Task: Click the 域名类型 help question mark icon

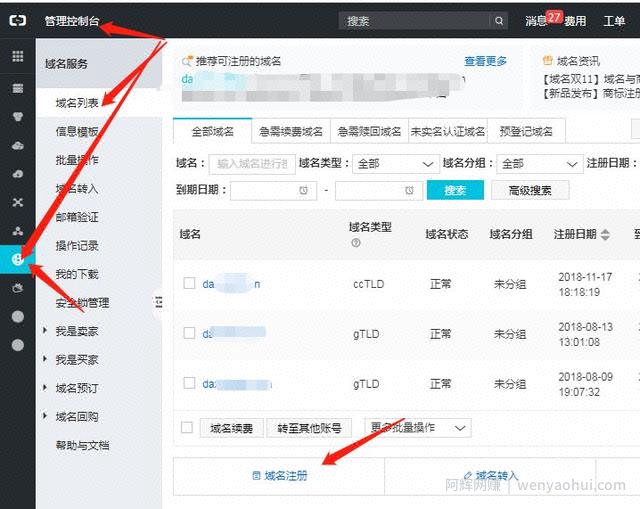Action: point(356,243)
